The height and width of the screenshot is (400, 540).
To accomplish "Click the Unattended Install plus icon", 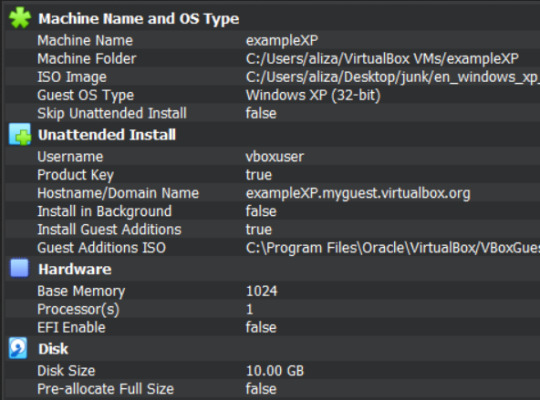I will click(20, 134).
